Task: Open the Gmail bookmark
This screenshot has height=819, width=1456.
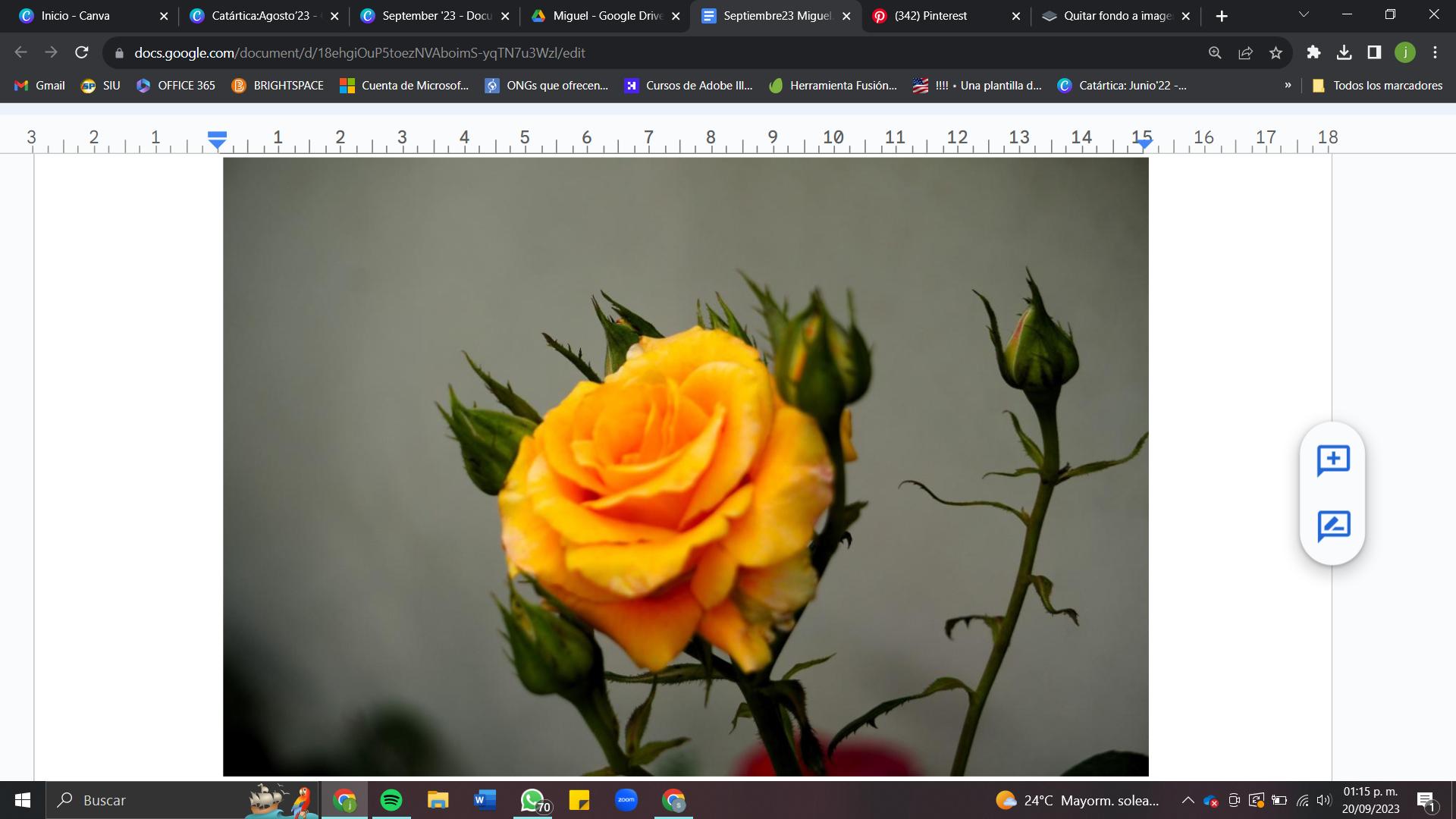Action: 40,86
